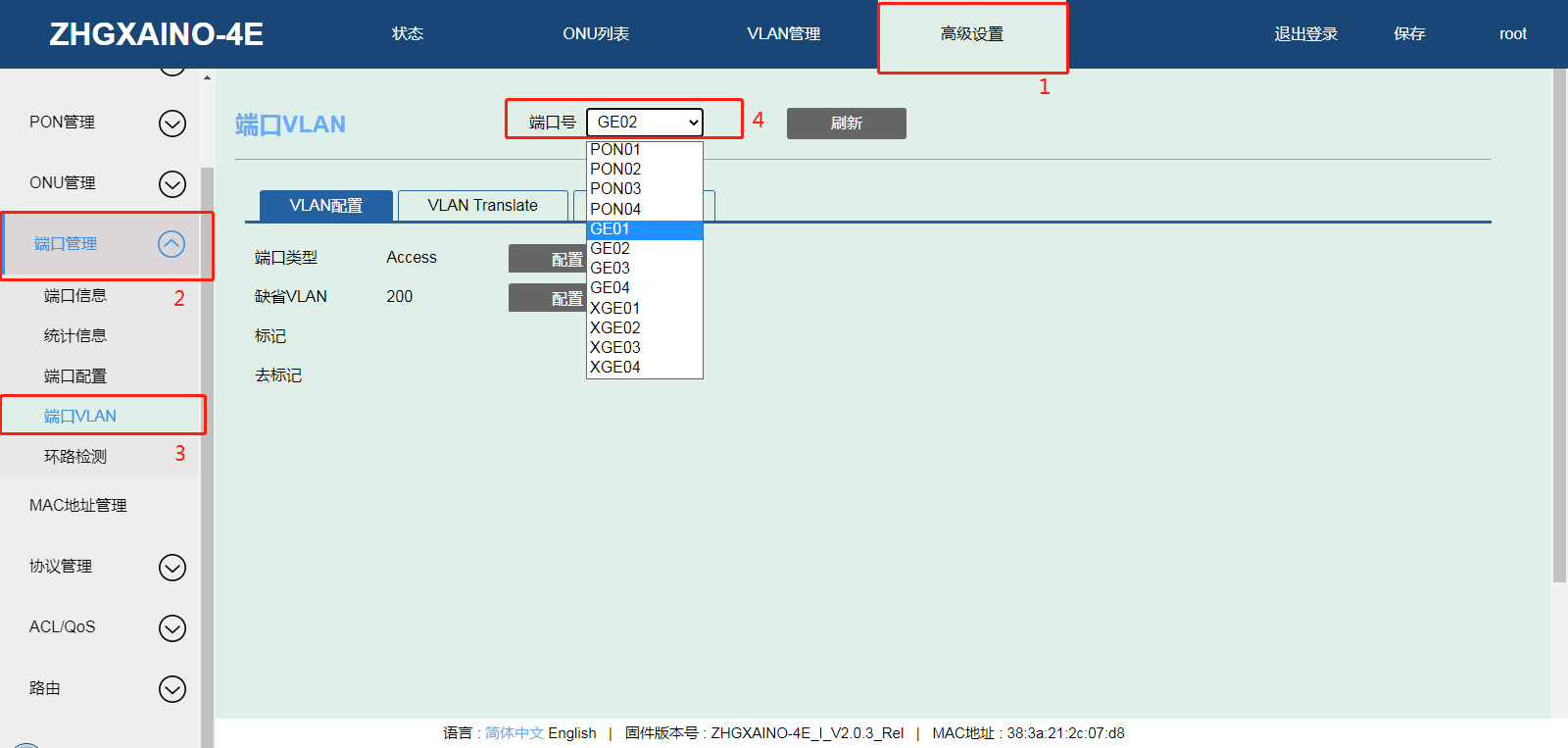Screen dimensions: 1568x748
Task: Open the ONU列表 top menu
Action: 595,34
